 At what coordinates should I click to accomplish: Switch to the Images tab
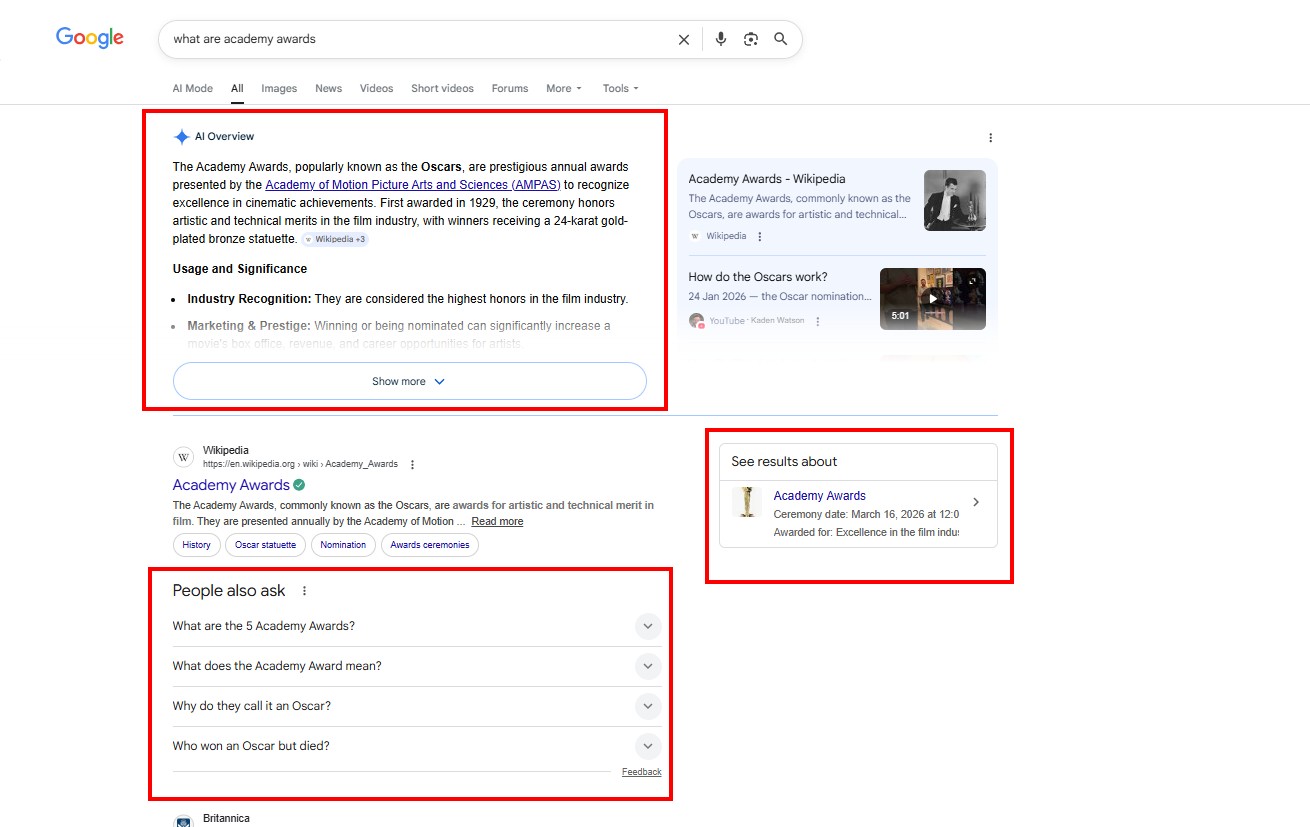pyautogui.click(x=279, y=88)
